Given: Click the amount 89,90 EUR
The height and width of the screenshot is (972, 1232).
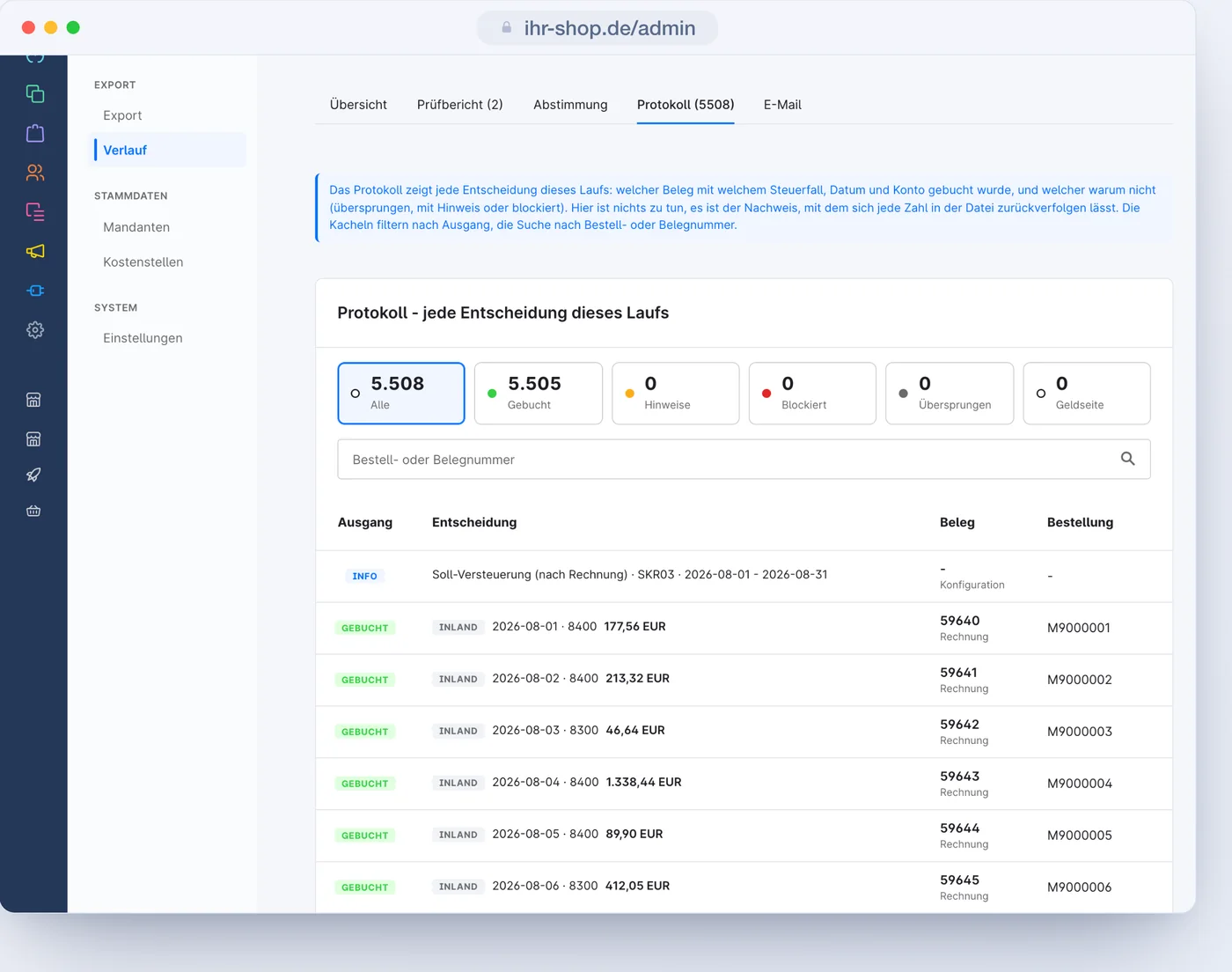Looking at the screenshot, I should pos(634,835).
